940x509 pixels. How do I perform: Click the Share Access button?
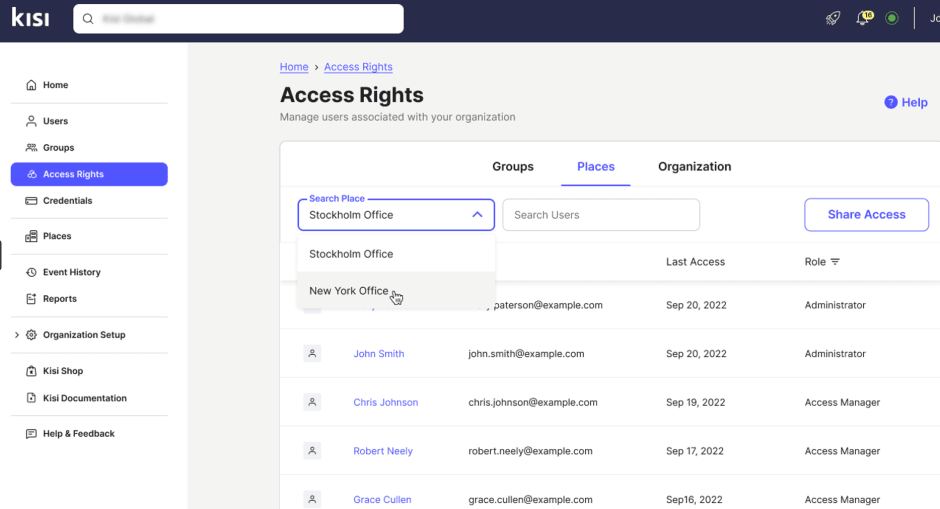[866, 215]
